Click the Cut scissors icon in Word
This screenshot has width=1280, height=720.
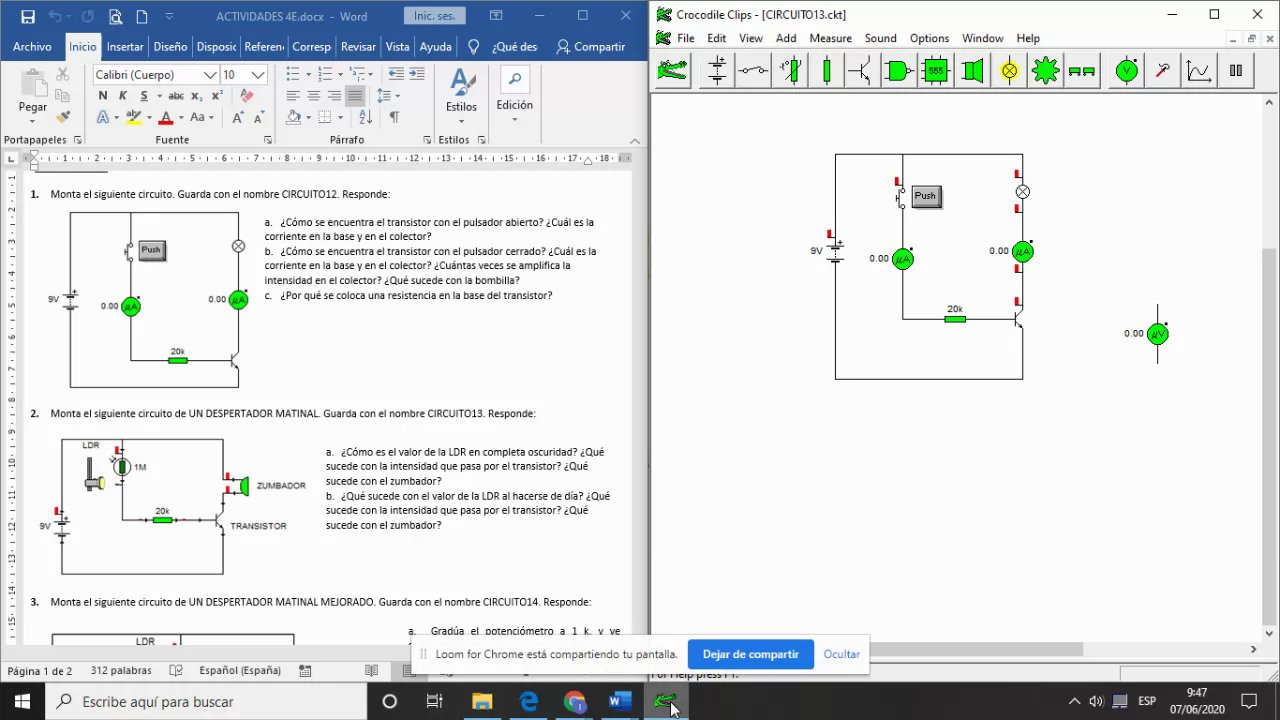pyautogui.click(x=63, y=75)
